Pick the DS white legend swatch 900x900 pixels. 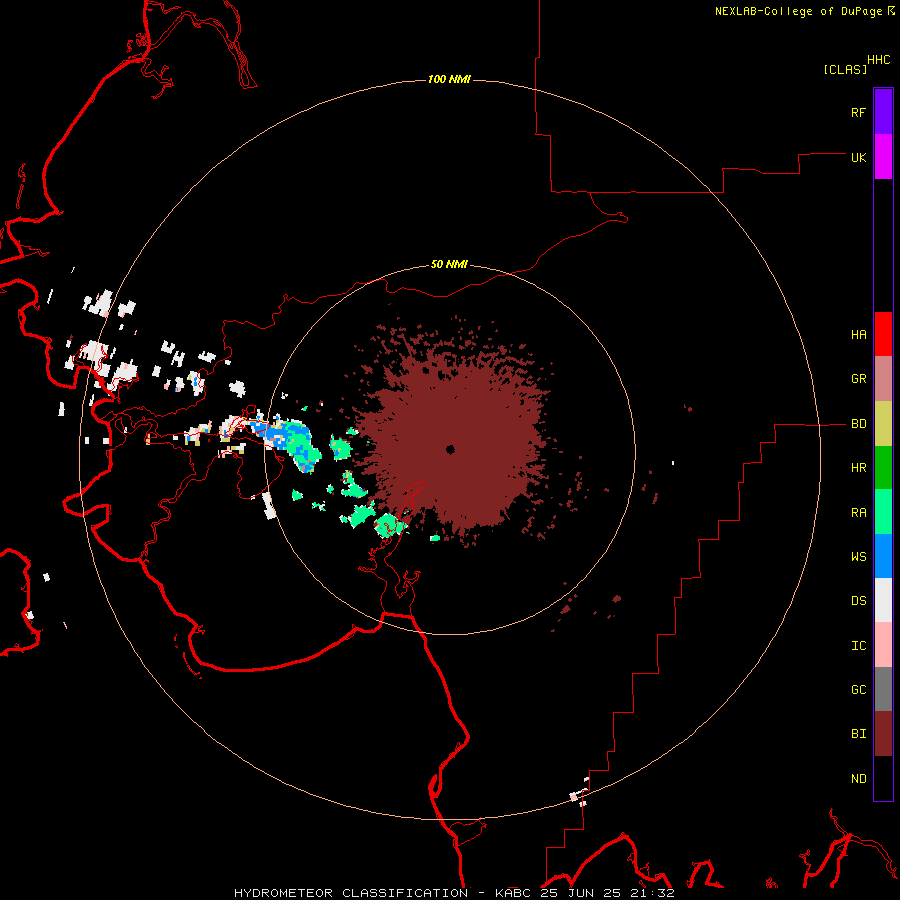[x=883, y=600]
